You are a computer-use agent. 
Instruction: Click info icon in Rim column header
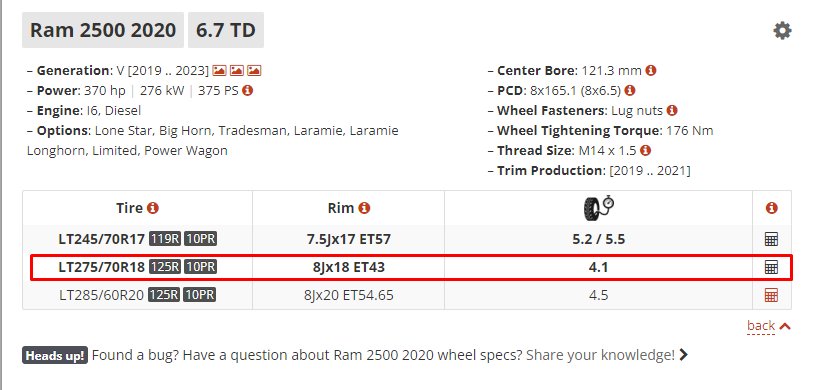click(x=364, y=208)
